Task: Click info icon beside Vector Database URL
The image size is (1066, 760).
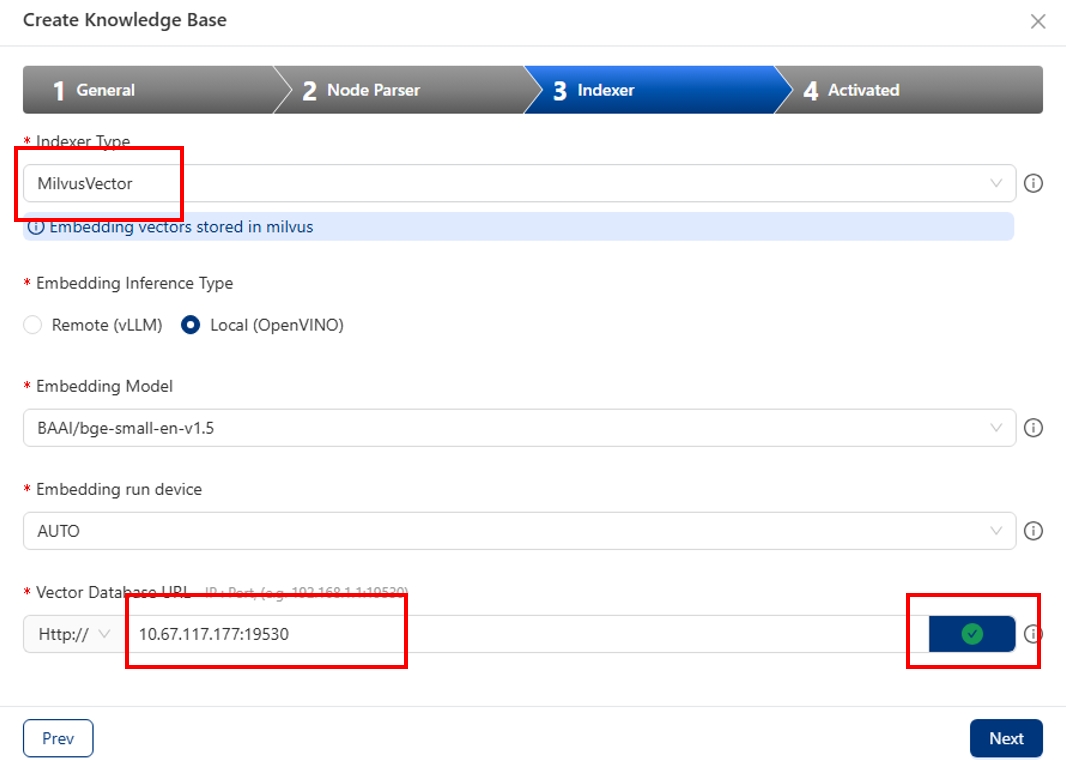Action: click(x=1034, y=634)
